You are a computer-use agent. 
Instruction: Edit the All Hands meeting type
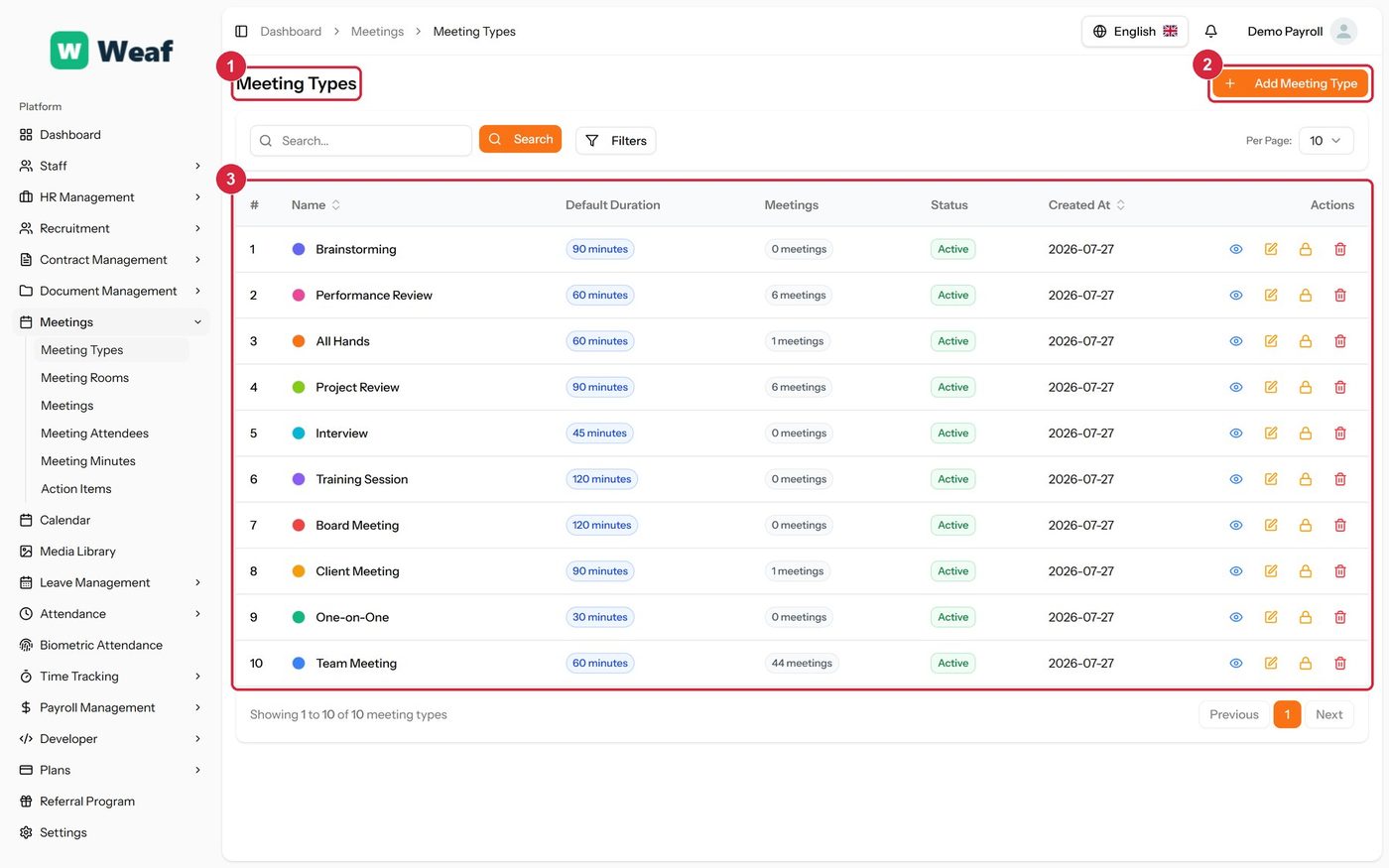[1271, 341]
